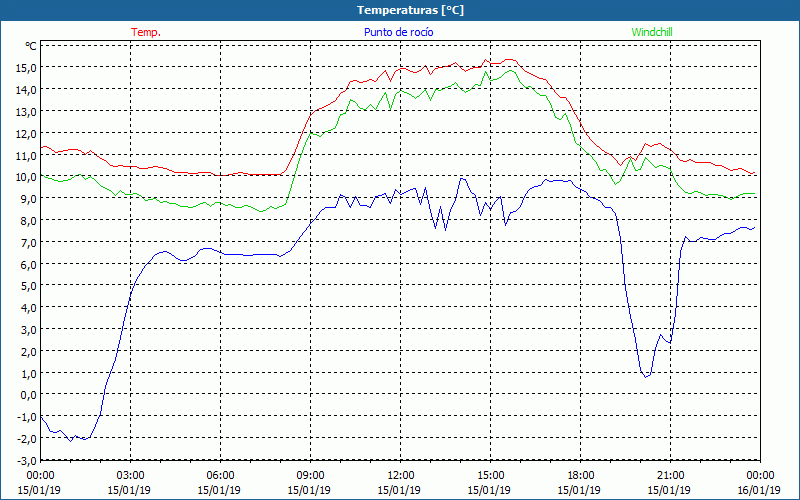Click the "15/01/19" date under 12:00

click(399, 490)
